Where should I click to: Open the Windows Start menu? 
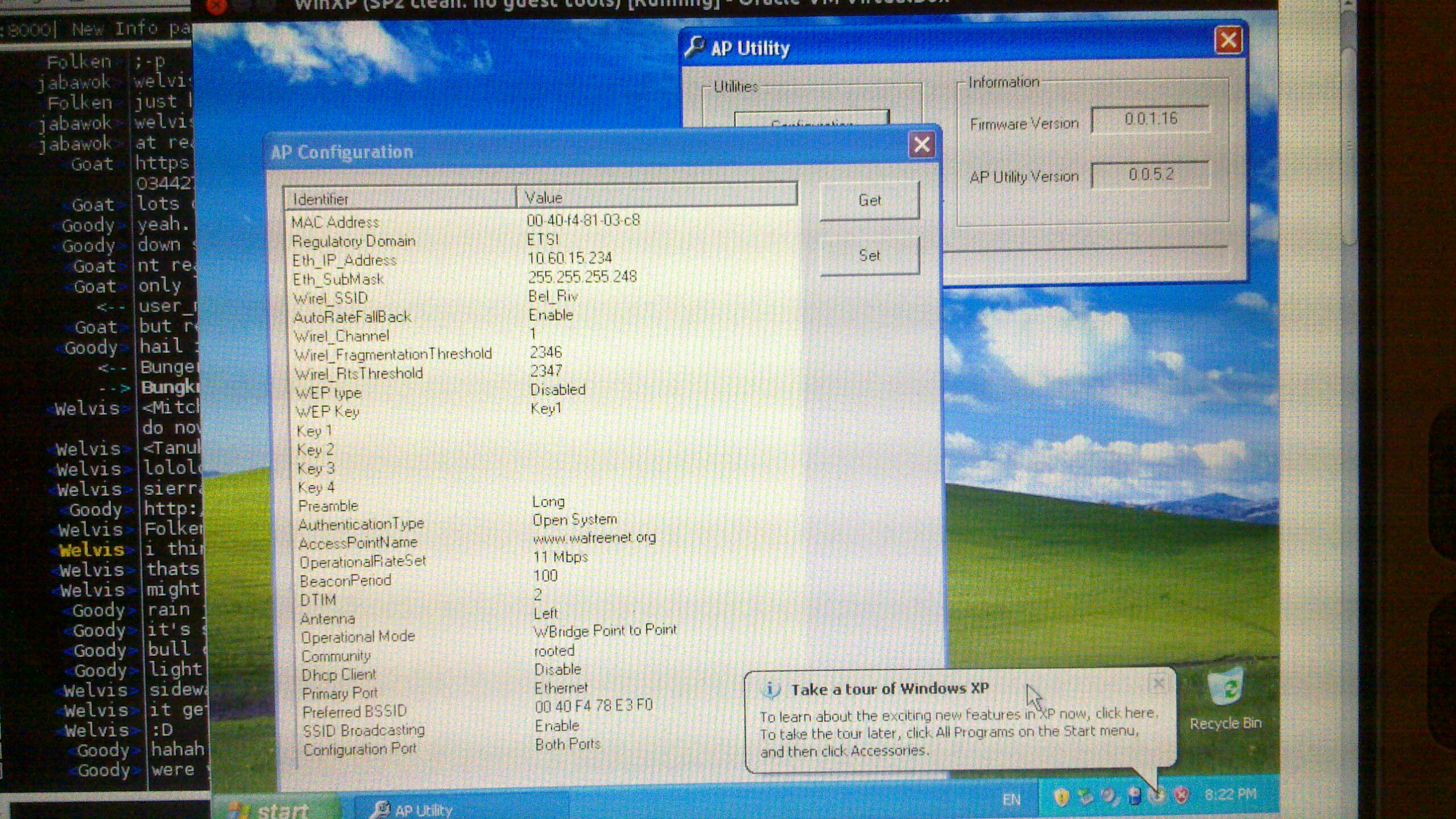pos(273,809)
